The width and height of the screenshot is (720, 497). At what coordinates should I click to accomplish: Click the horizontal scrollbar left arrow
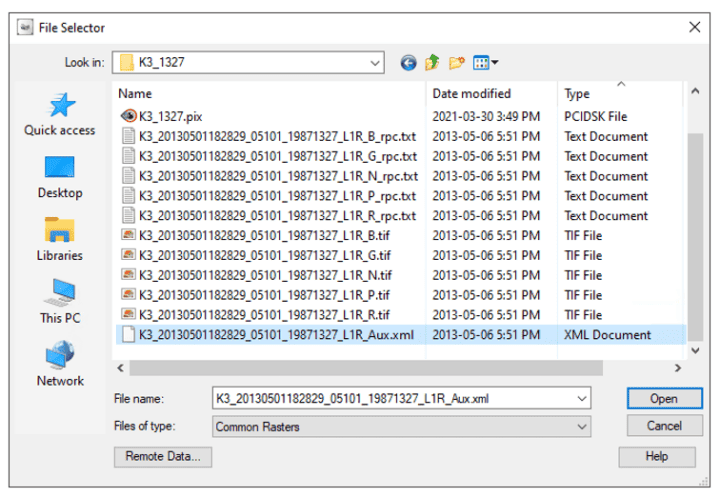pos(121,368)
